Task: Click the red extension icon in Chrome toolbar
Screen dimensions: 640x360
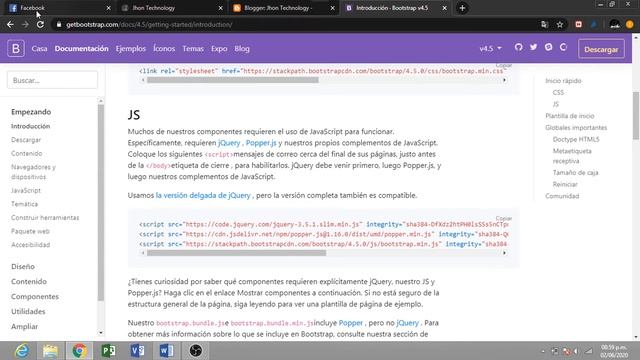Action: (x=578, y=24)
